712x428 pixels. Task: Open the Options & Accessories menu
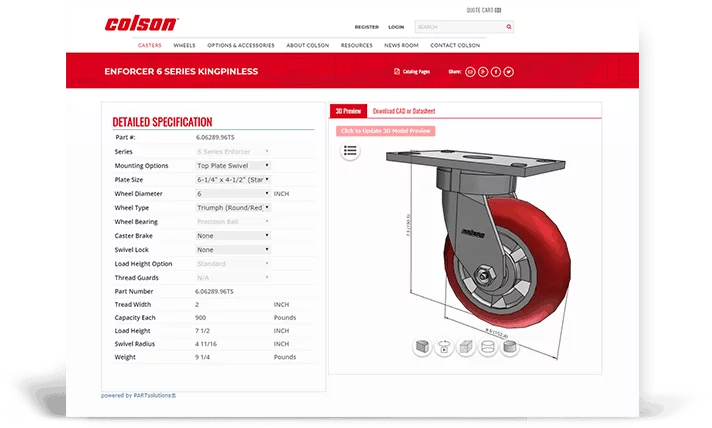[240, 45]
